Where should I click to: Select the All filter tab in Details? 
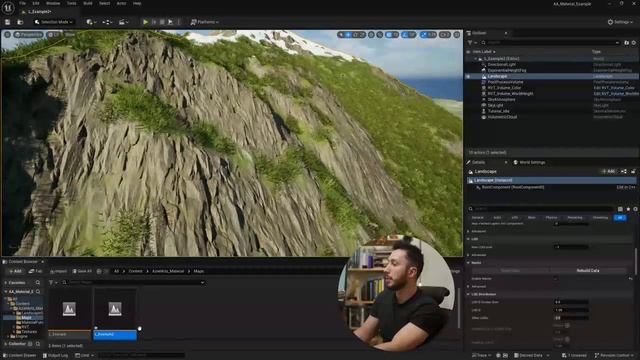tap(620, 218)
